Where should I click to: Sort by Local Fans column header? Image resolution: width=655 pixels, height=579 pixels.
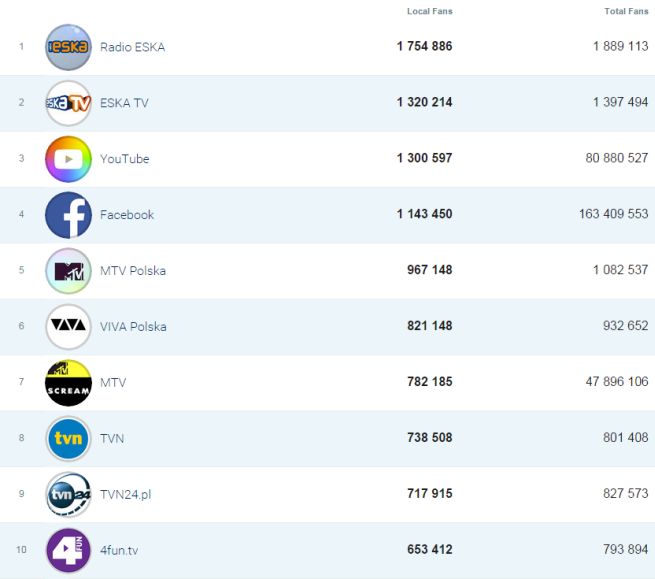429,11
